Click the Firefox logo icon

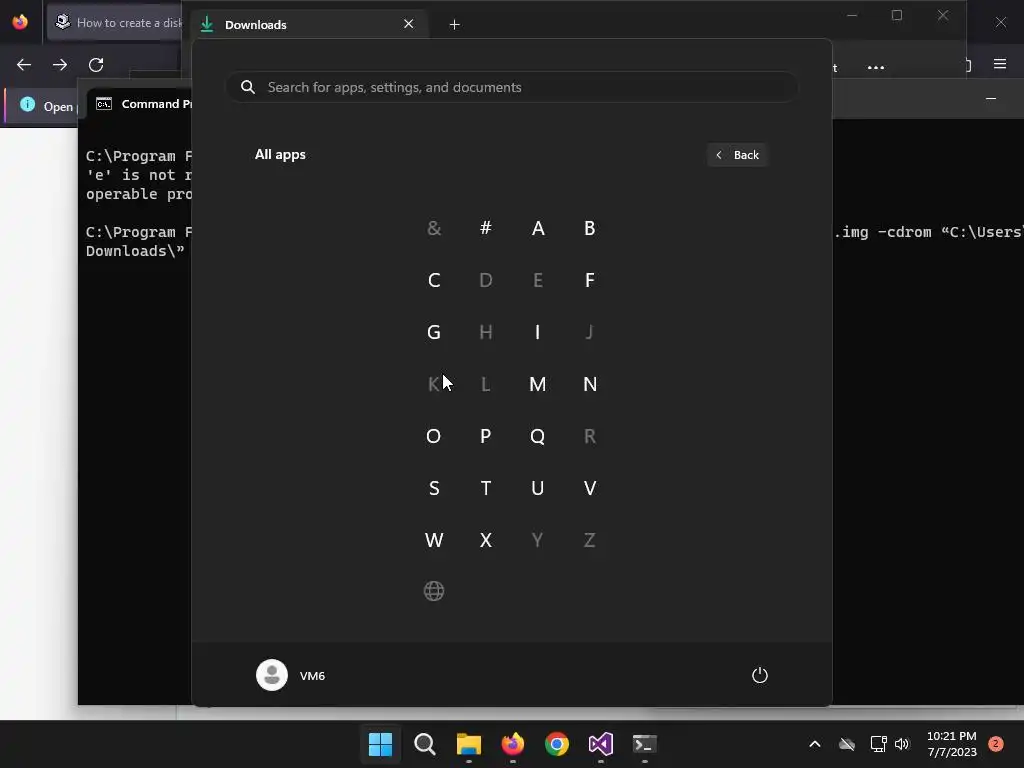[20, 22]
